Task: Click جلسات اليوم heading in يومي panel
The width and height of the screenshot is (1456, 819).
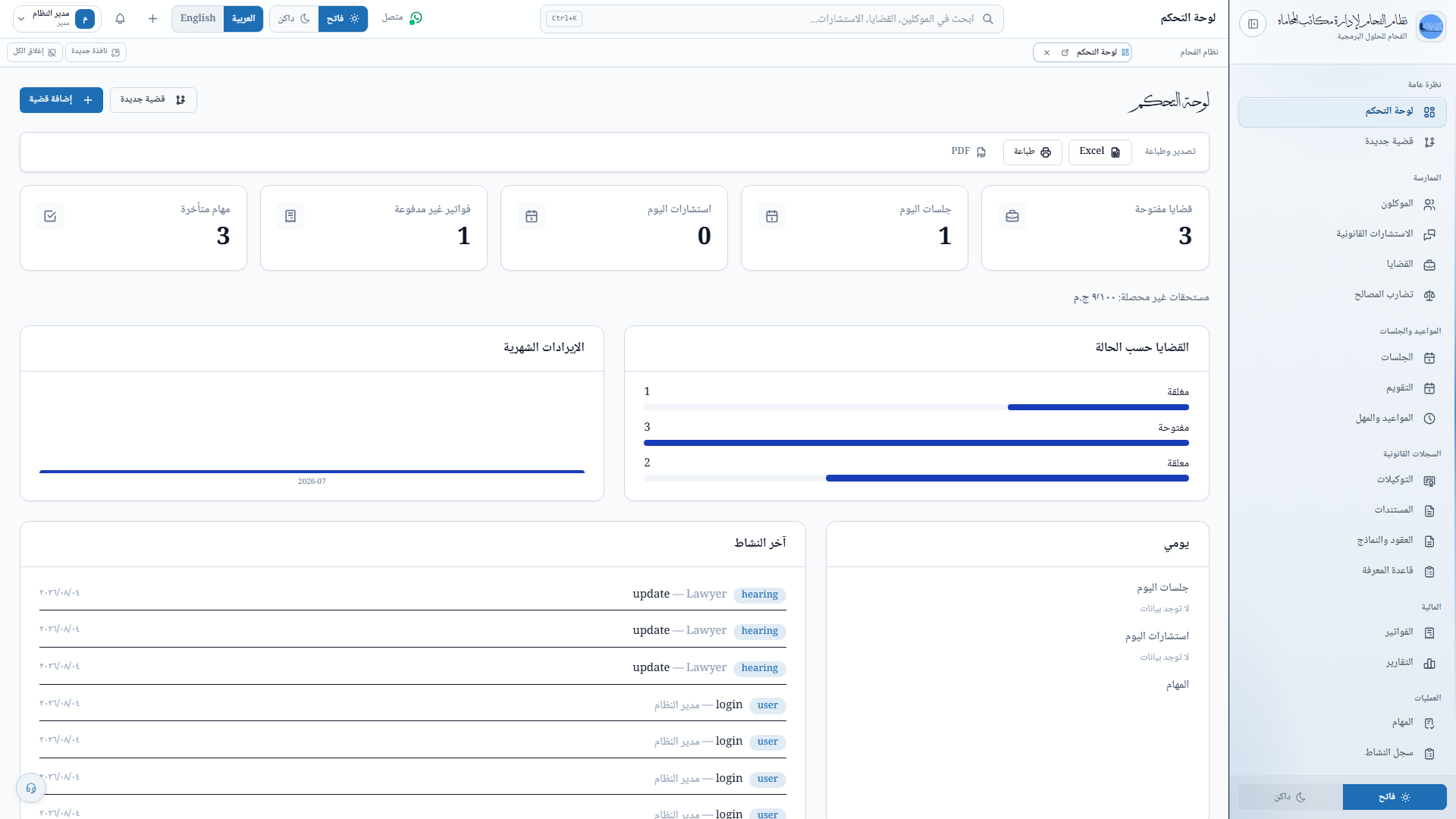Action: pos(1163,588)
